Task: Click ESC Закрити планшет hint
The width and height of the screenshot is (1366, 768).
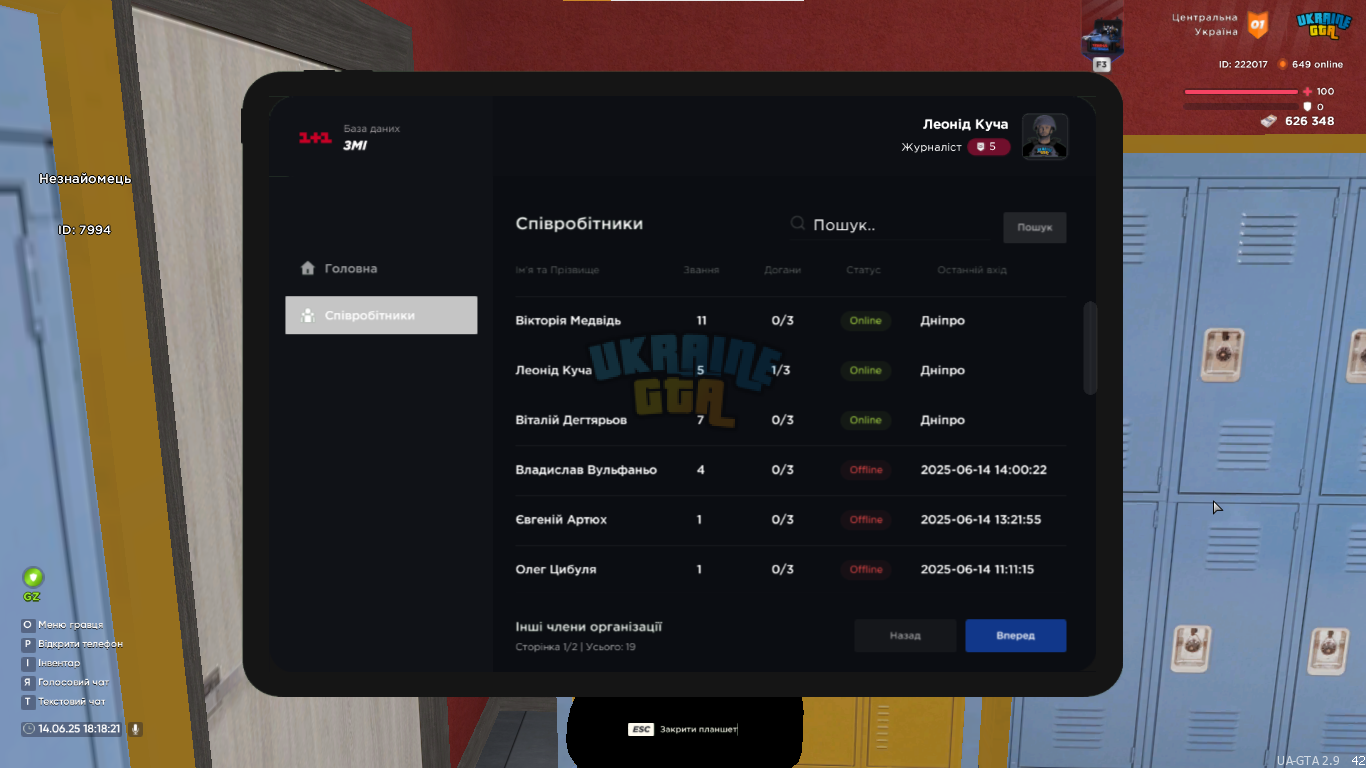Action: coord(682,730)
